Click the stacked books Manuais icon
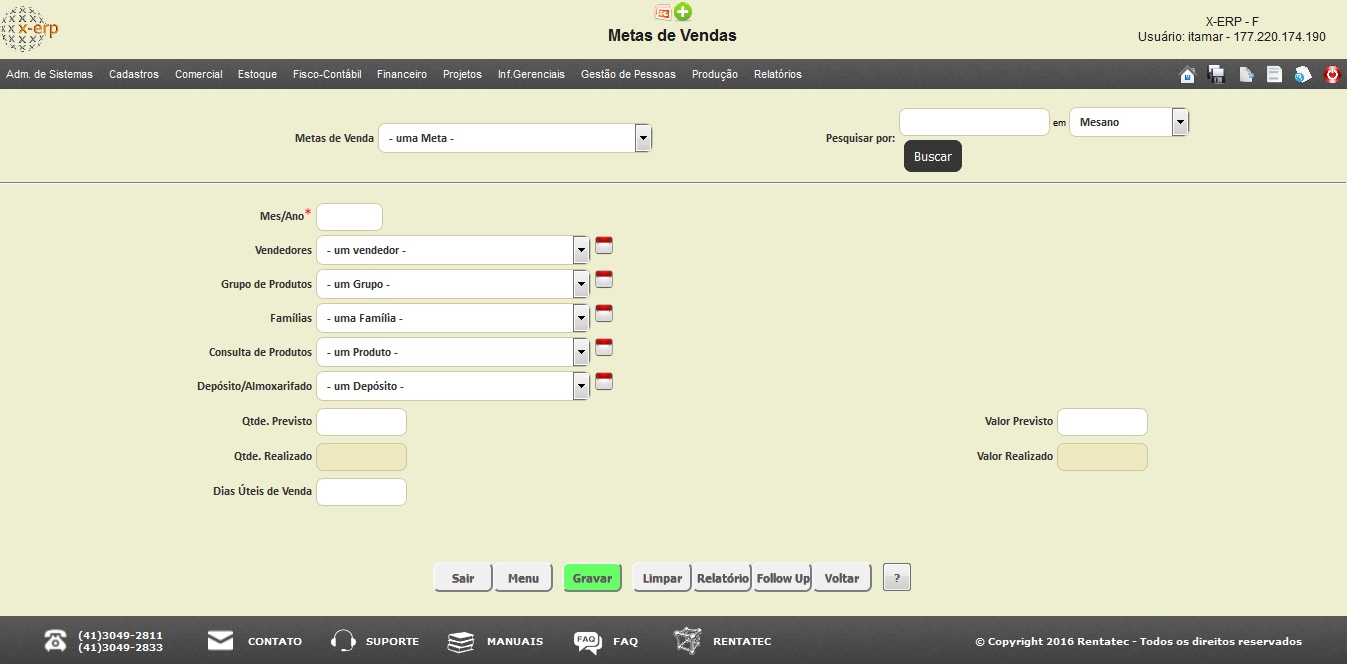Screen dimensions: 1347x664 [x=460, y=641]
